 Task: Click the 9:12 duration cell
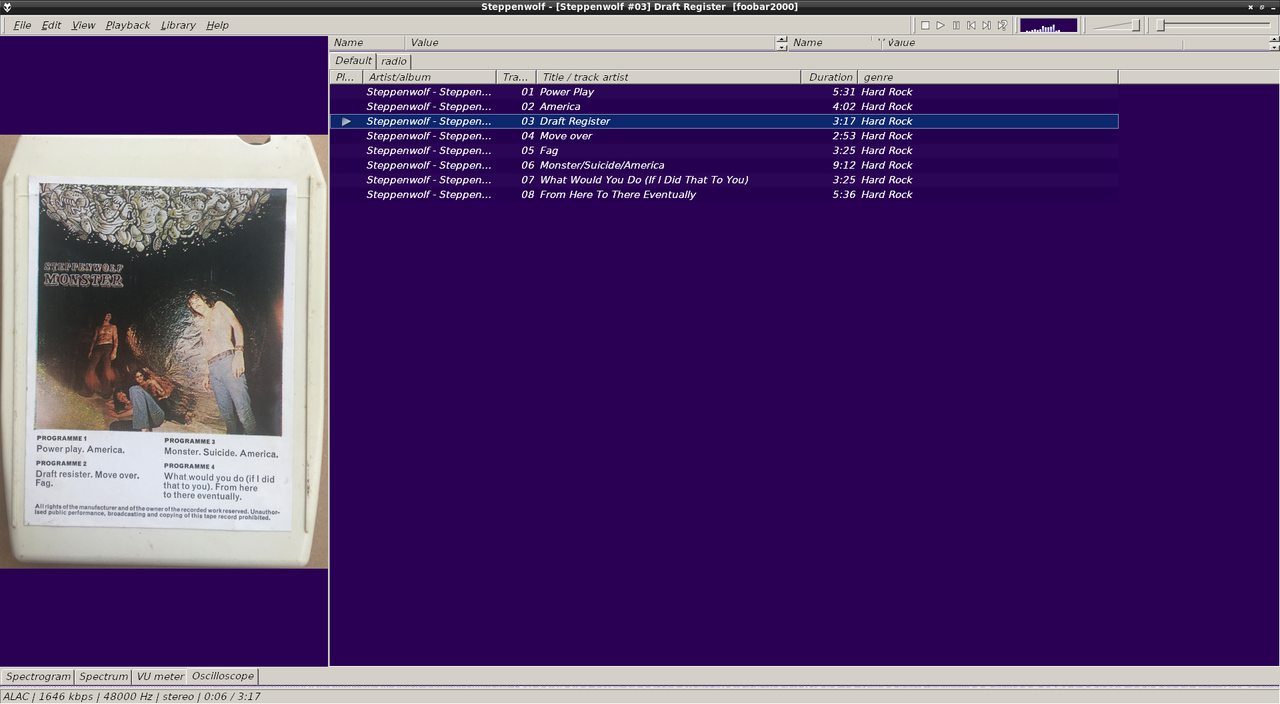tap(843, 165)
